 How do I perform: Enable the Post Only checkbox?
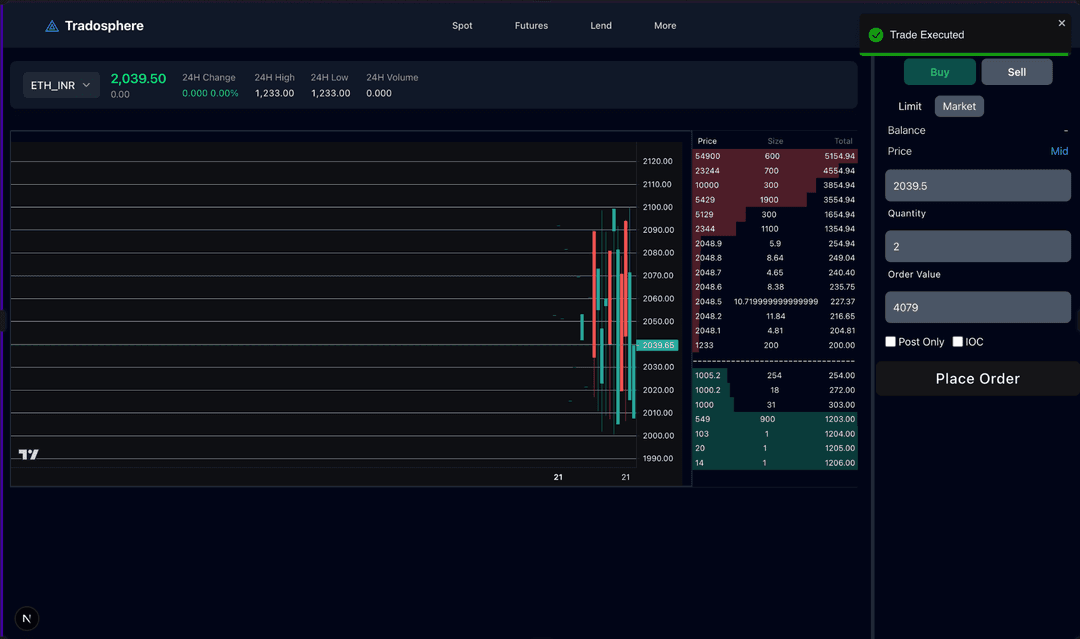(891, 342)
